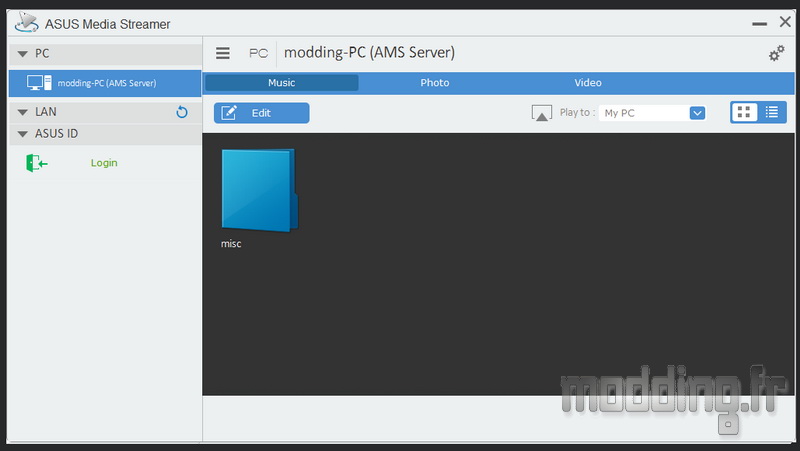Screen dimensions: 800x451
Task: Collapse the PC section
Action: [x=22, y=54]
